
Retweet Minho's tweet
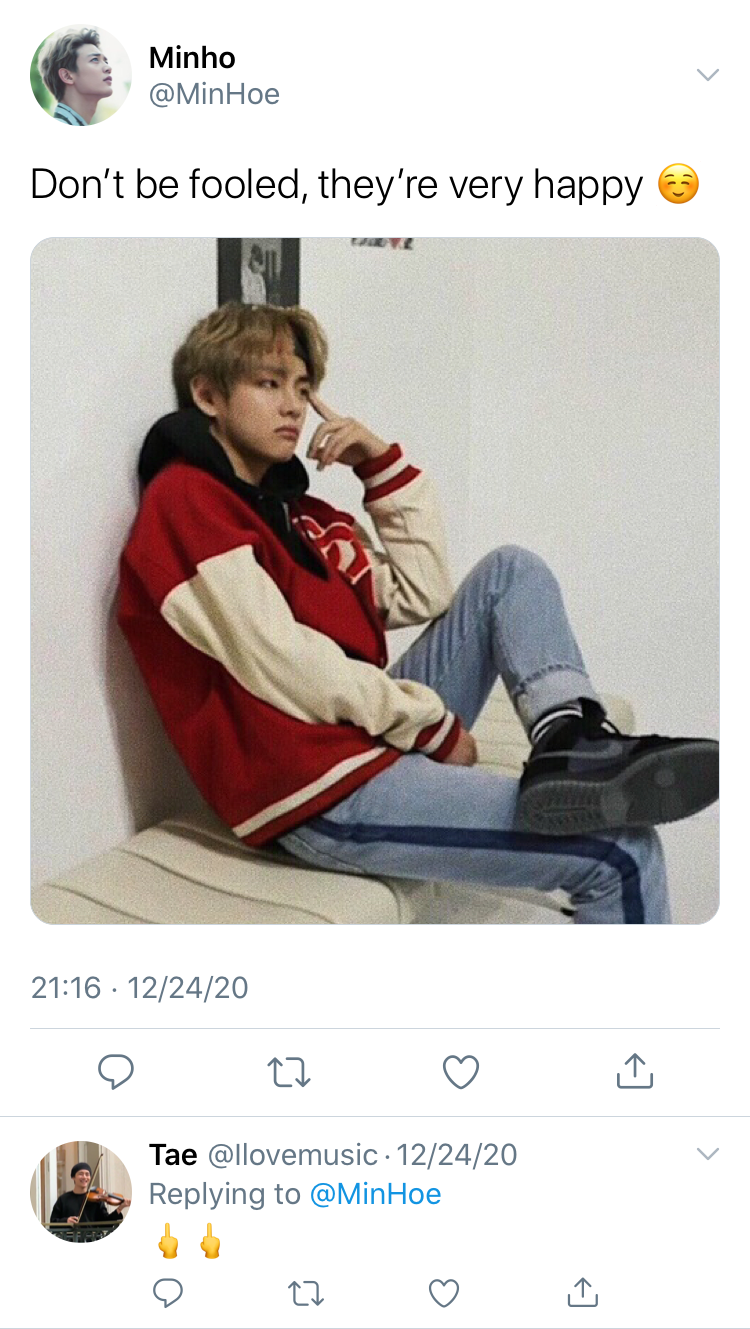coord(290,1073)
